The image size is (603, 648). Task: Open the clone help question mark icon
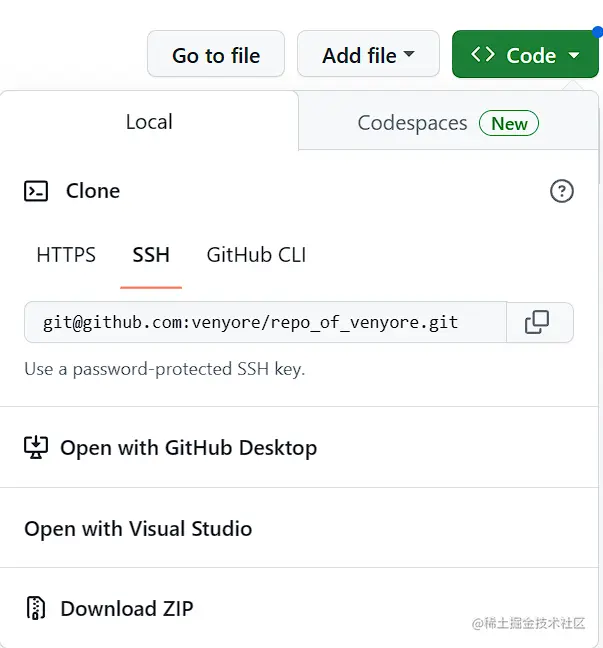click(x=562, y=191)
